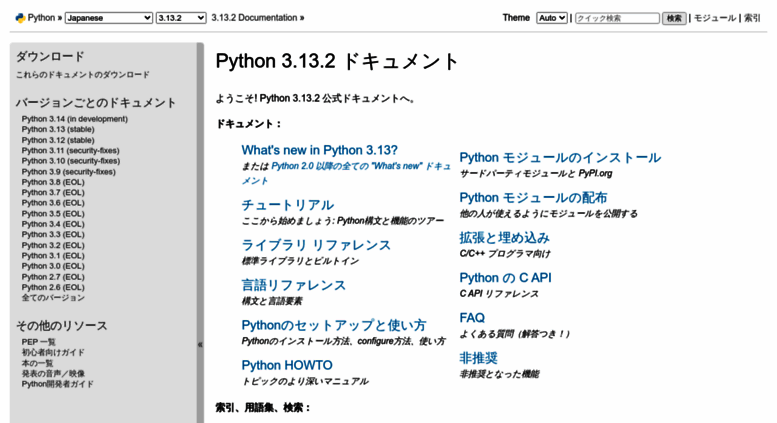Open Python 3.7 (EOL) docs
Image resolution: width=777 pixels, height=423 pixels.
coord(53,193)
